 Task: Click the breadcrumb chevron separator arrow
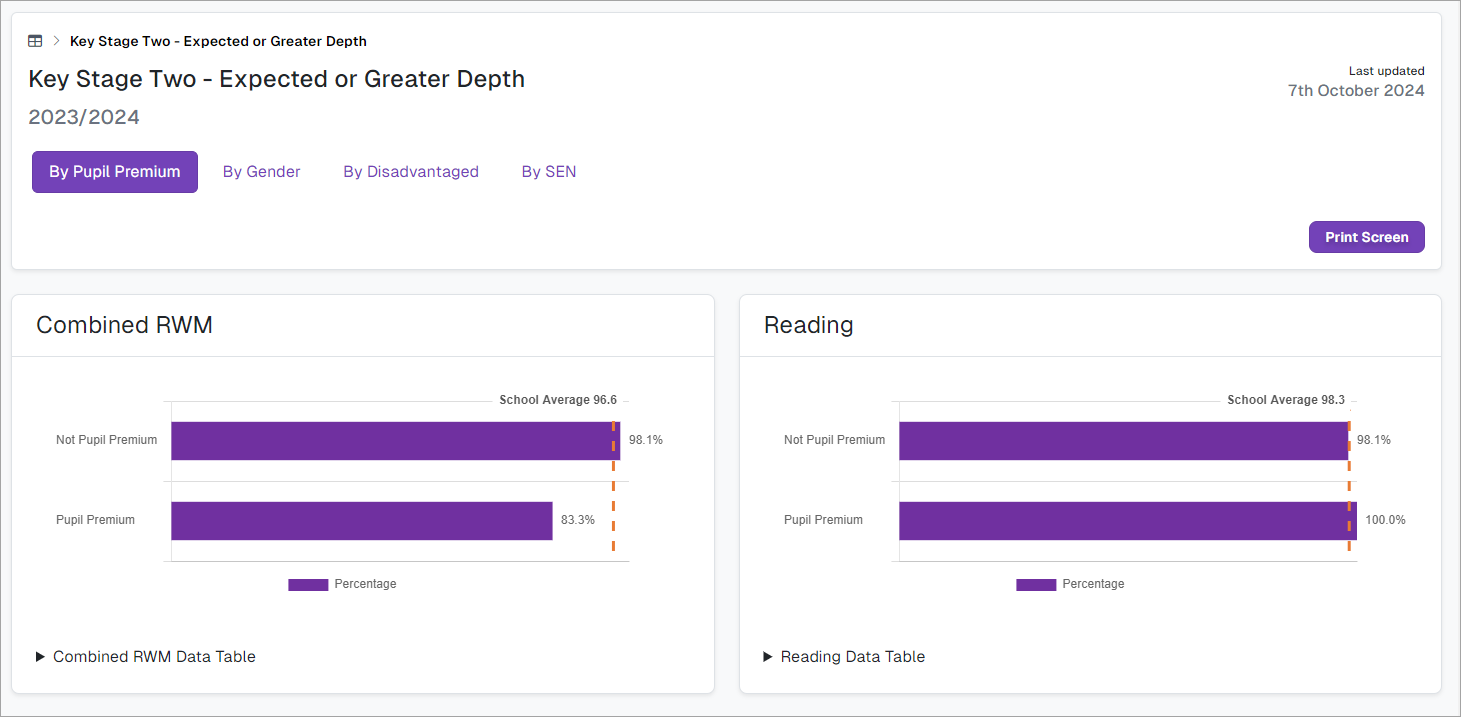(x=57, y=41)
